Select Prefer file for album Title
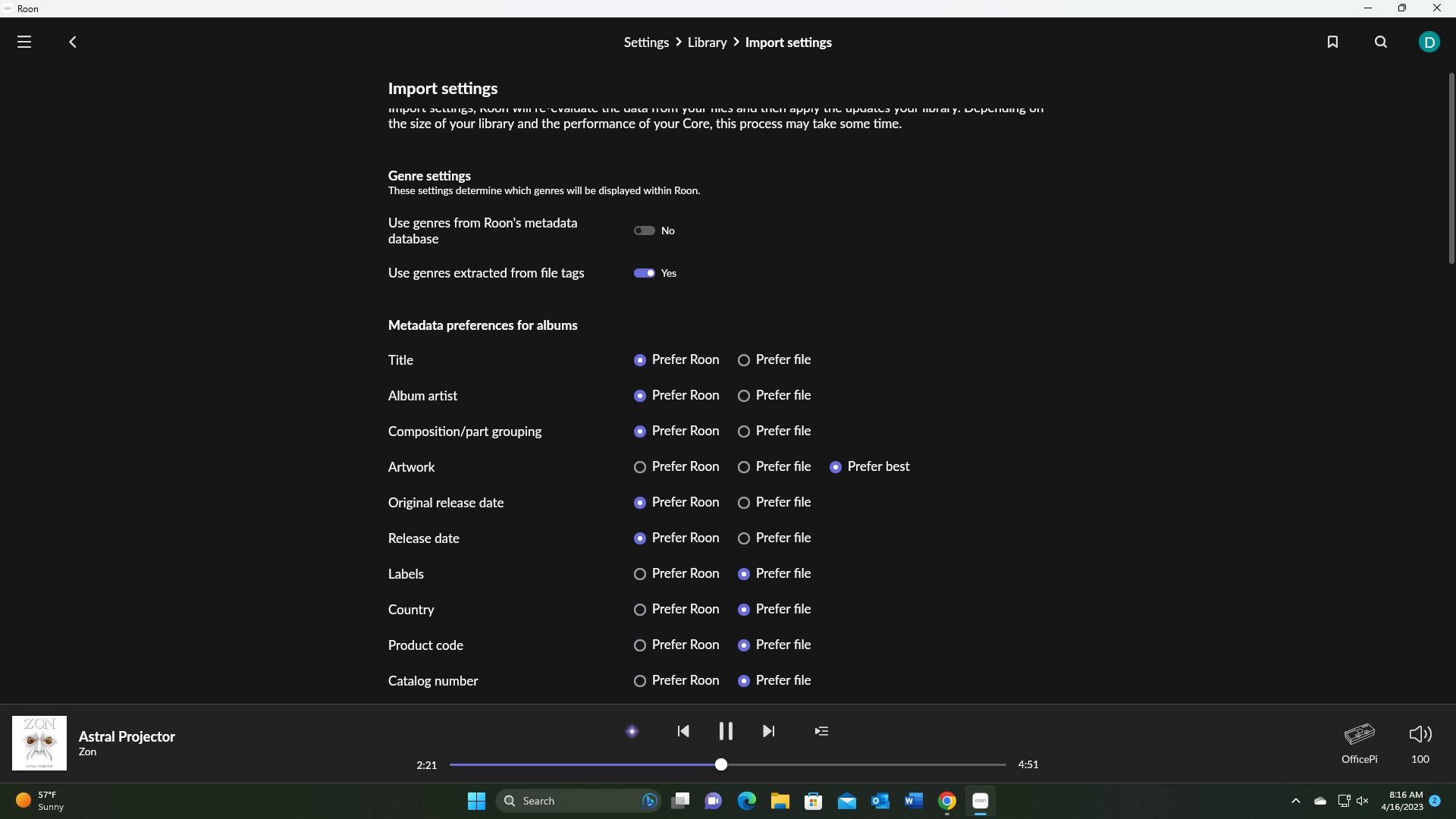The image size is (1456, 819). 744,360
